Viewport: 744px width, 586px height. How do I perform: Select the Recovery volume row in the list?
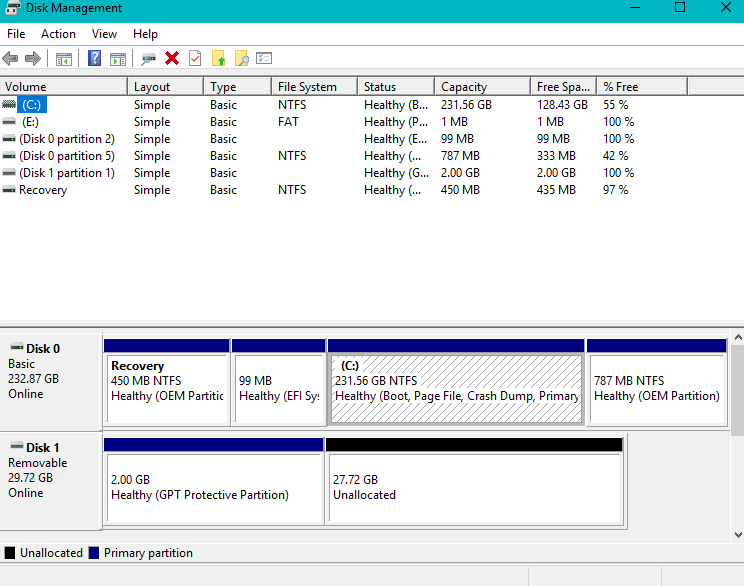43,190
